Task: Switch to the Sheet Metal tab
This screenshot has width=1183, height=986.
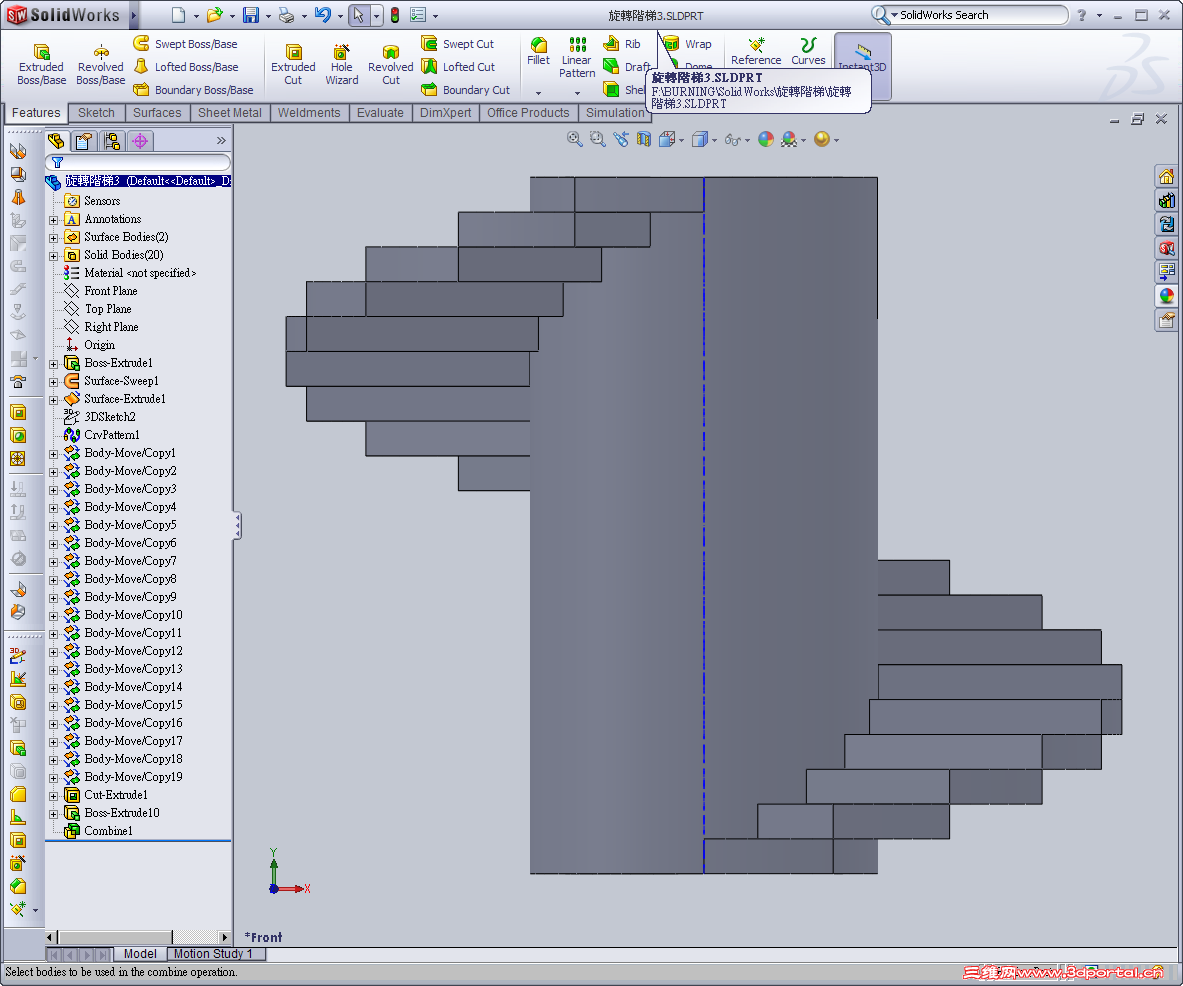Action: [x=229, y=112]
